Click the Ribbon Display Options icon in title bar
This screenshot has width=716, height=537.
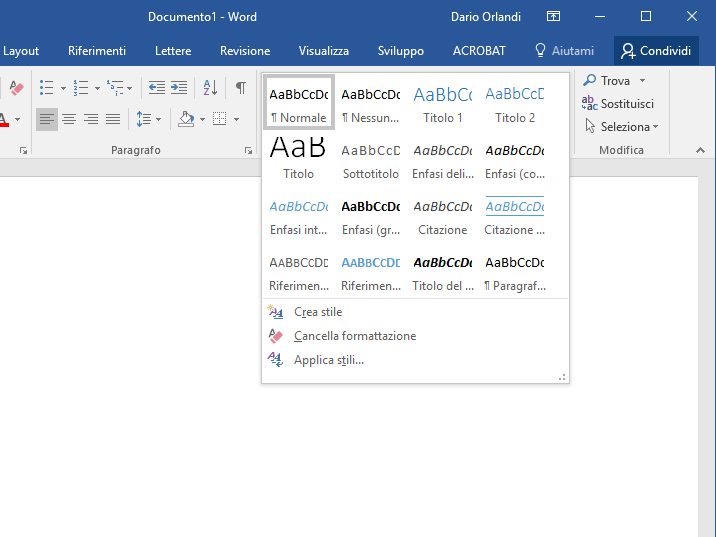click(553, 16)
